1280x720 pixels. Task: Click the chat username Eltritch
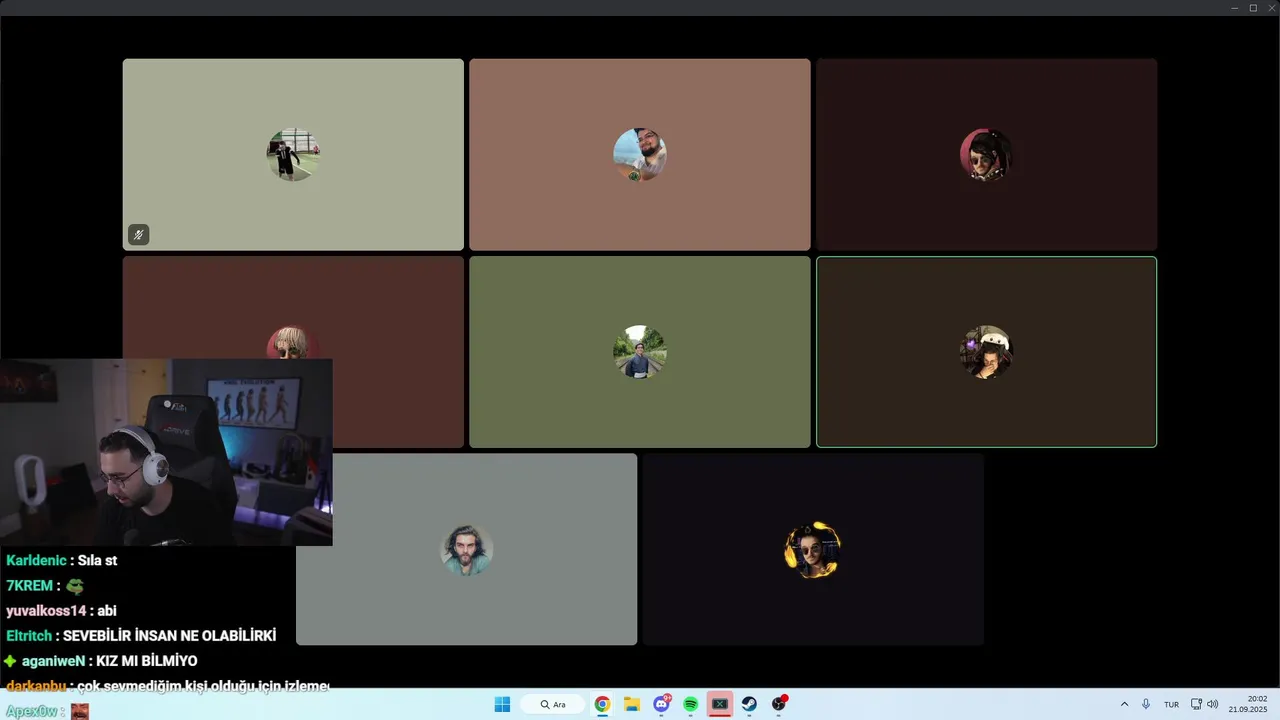[28, 636]
